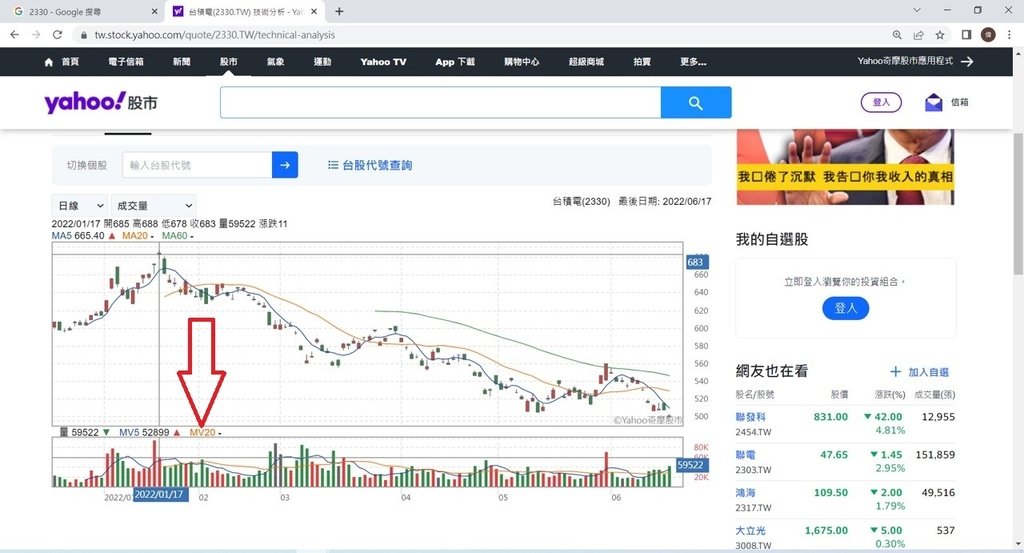Open 股市 in Yahoo nav bar
The width and height of the screenshot is (1024, 553).
point(229,62)
